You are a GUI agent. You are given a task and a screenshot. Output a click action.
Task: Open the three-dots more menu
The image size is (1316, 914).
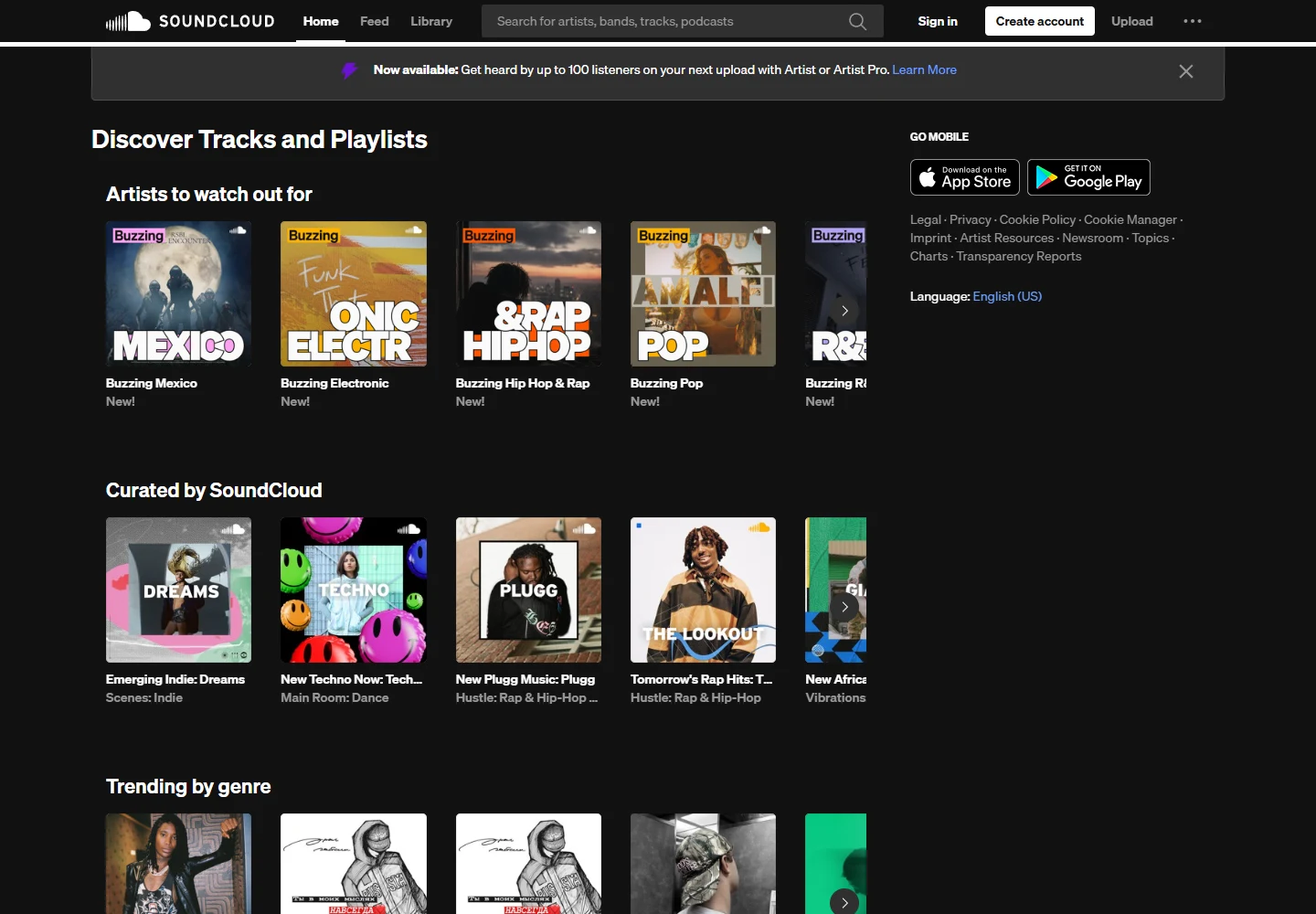(x=1193, y=21)
